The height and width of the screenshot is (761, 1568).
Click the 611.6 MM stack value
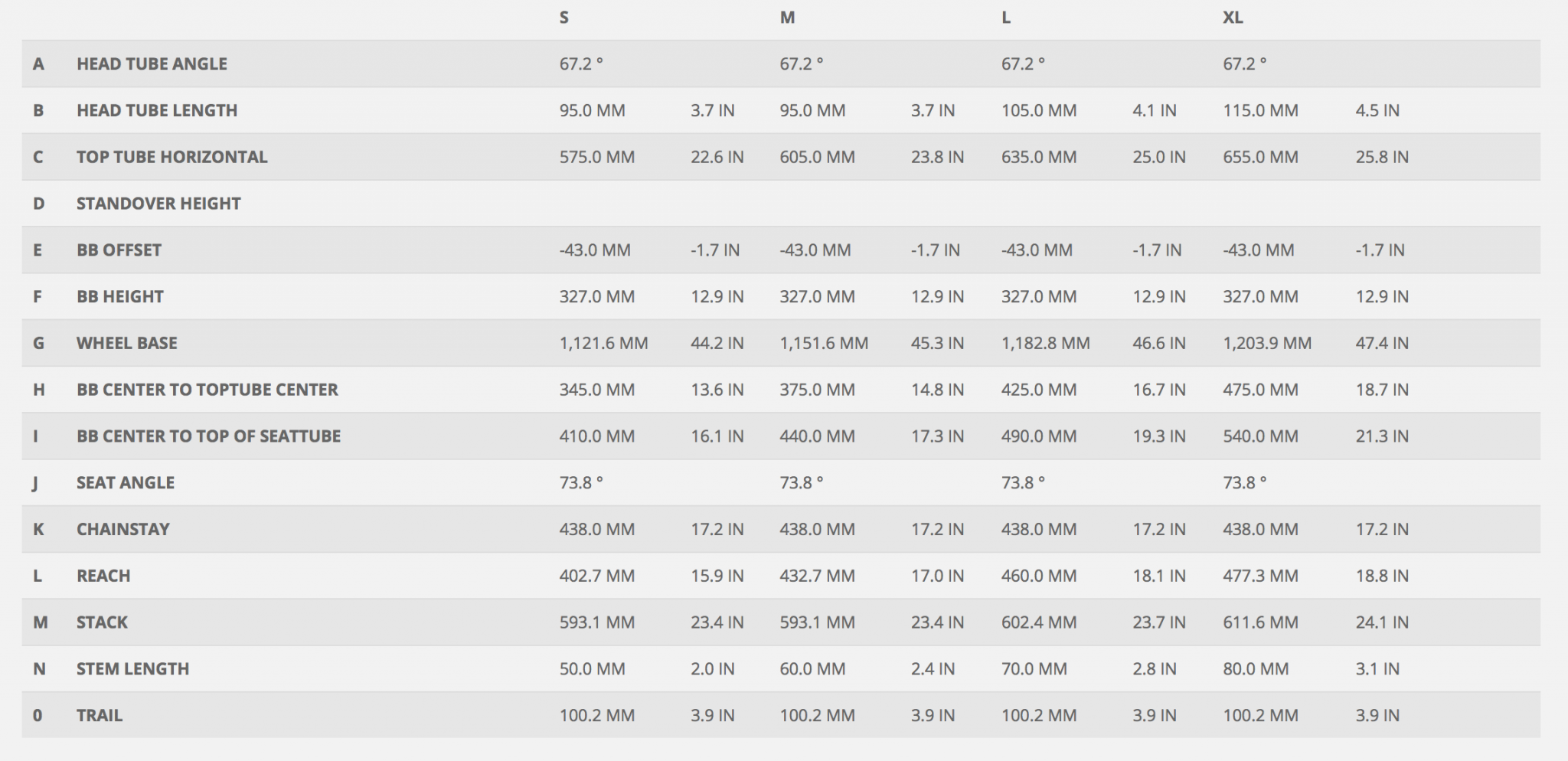(x=1260, y=622)
